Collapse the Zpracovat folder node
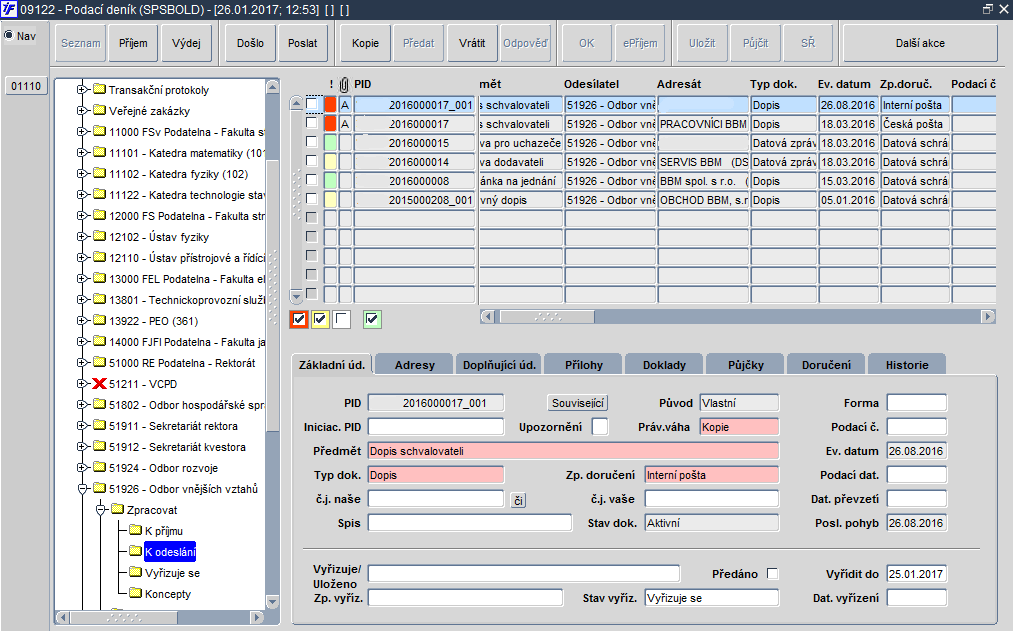 [101, 510]
